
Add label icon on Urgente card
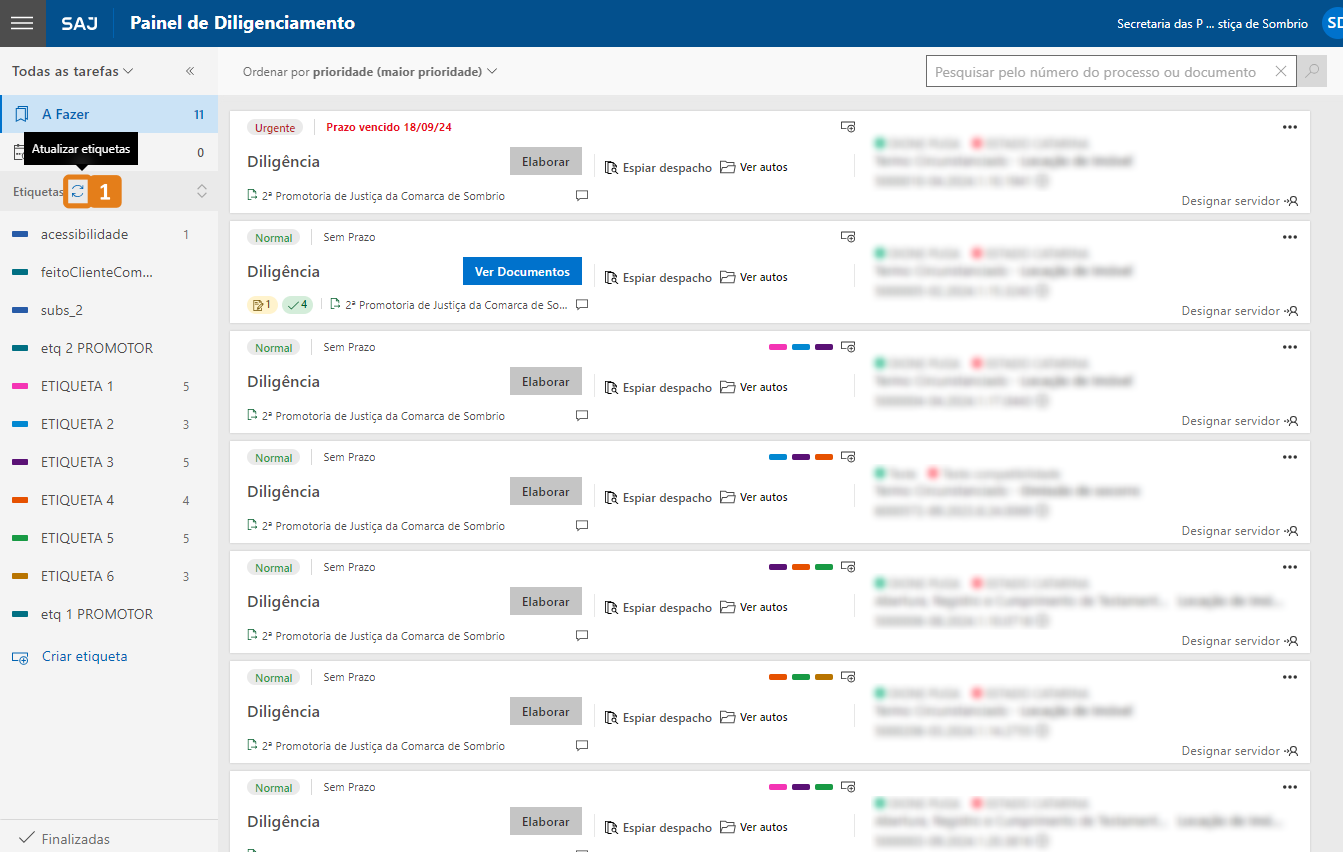click(x=847, y=127)
